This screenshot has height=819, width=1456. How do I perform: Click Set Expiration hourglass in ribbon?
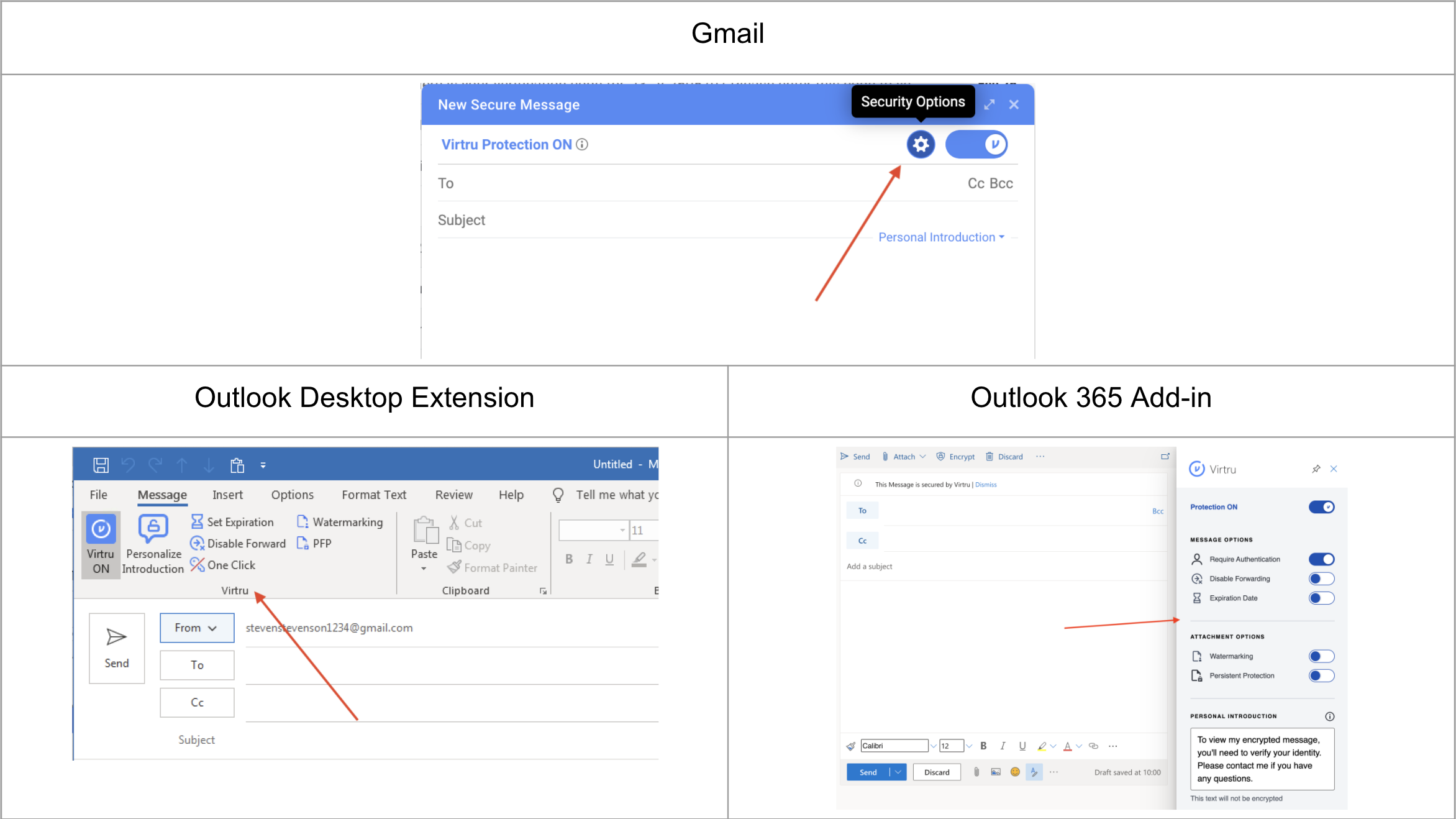point(232,522)
